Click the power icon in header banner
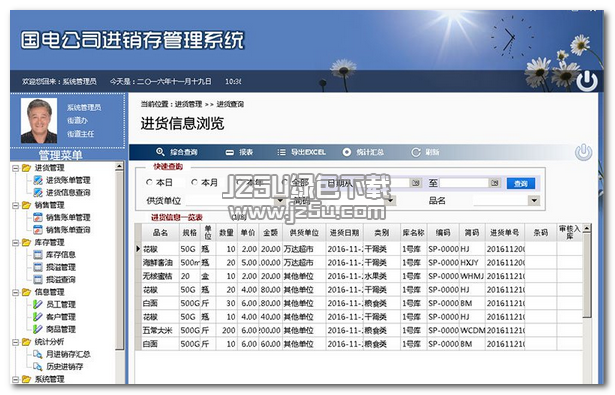 (587, 80)
